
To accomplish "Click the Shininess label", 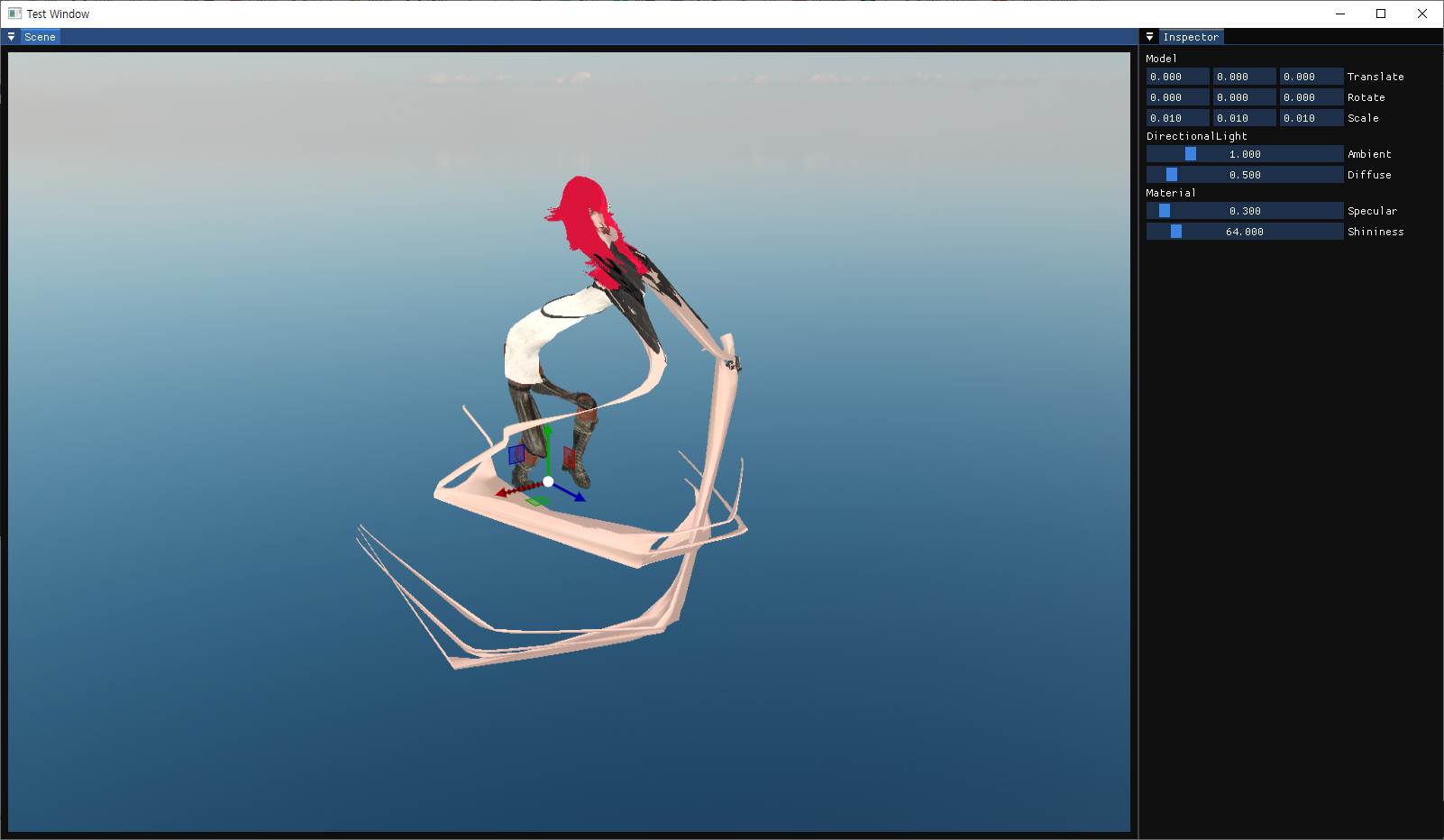I will click(x=1375, y=232).
